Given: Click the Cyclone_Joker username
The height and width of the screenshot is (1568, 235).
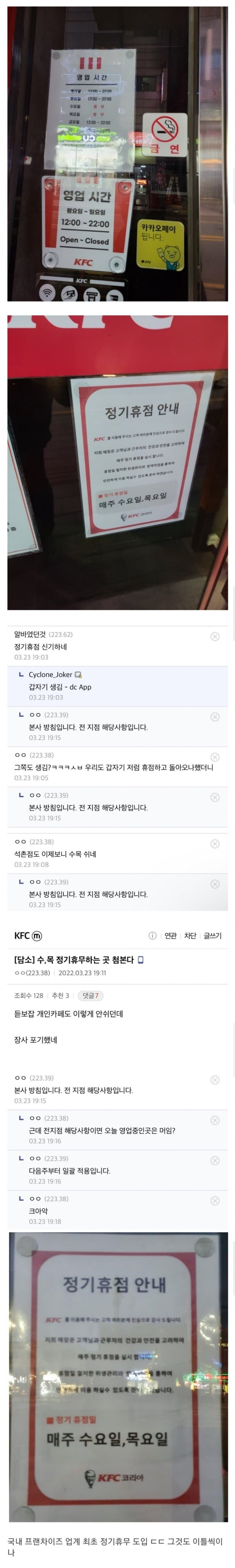Looking at the screenshot, I should pos(50,675).
